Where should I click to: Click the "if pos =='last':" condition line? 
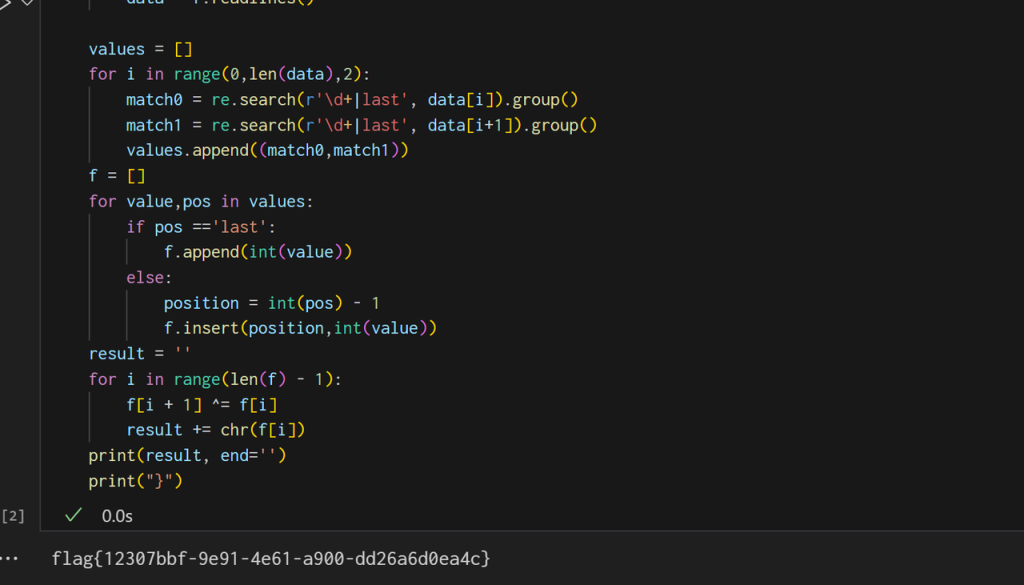[x=200, y=226]
